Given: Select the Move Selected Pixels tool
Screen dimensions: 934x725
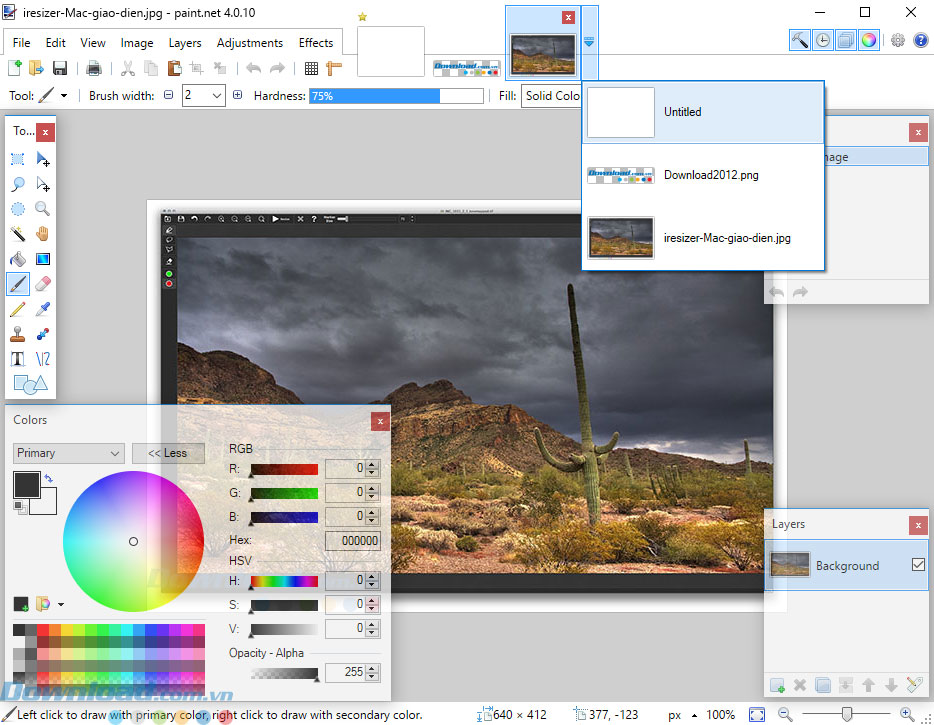Looking at the screenshot, I should pos(43,159).
